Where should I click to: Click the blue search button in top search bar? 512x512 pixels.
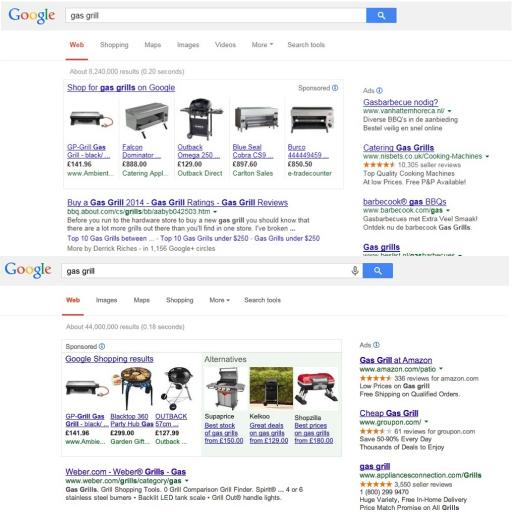pos(381,15)
